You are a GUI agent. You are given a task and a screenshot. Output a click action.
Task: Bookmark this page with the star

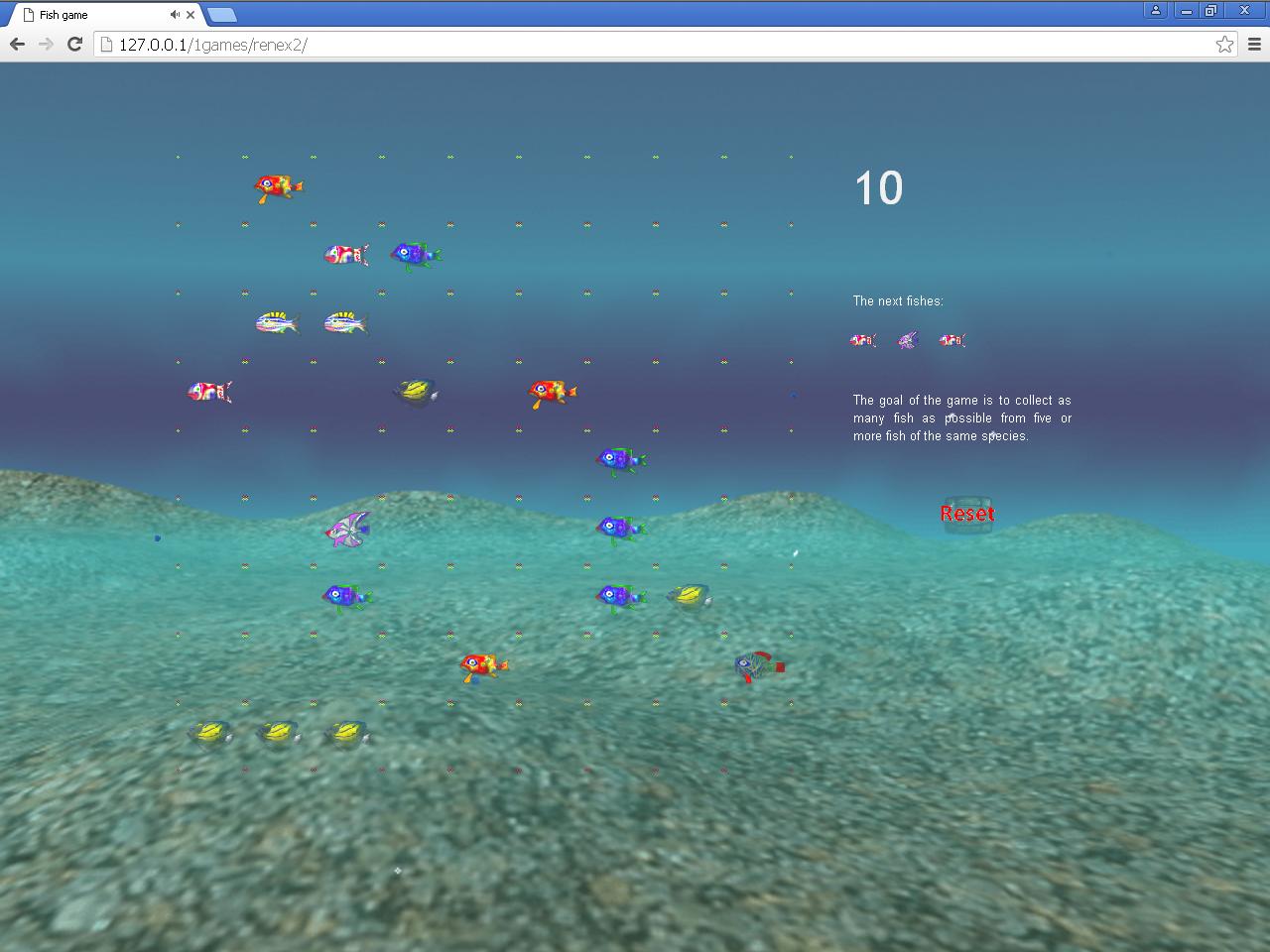point(1224,44)
